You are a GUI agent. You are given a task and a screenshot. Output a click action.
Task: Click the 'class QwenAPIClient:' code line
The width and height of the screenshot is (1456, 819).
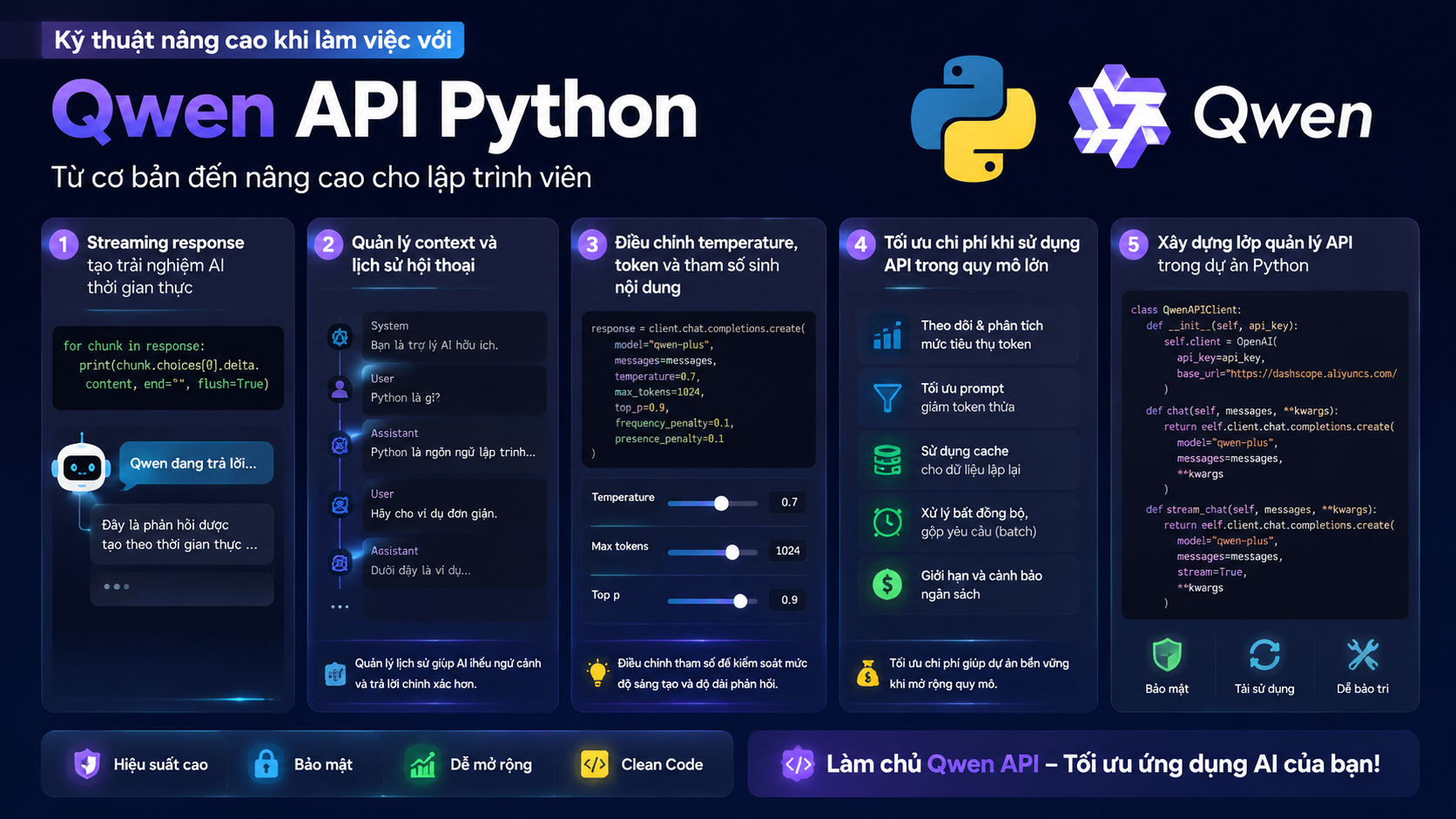(1186, 310)
